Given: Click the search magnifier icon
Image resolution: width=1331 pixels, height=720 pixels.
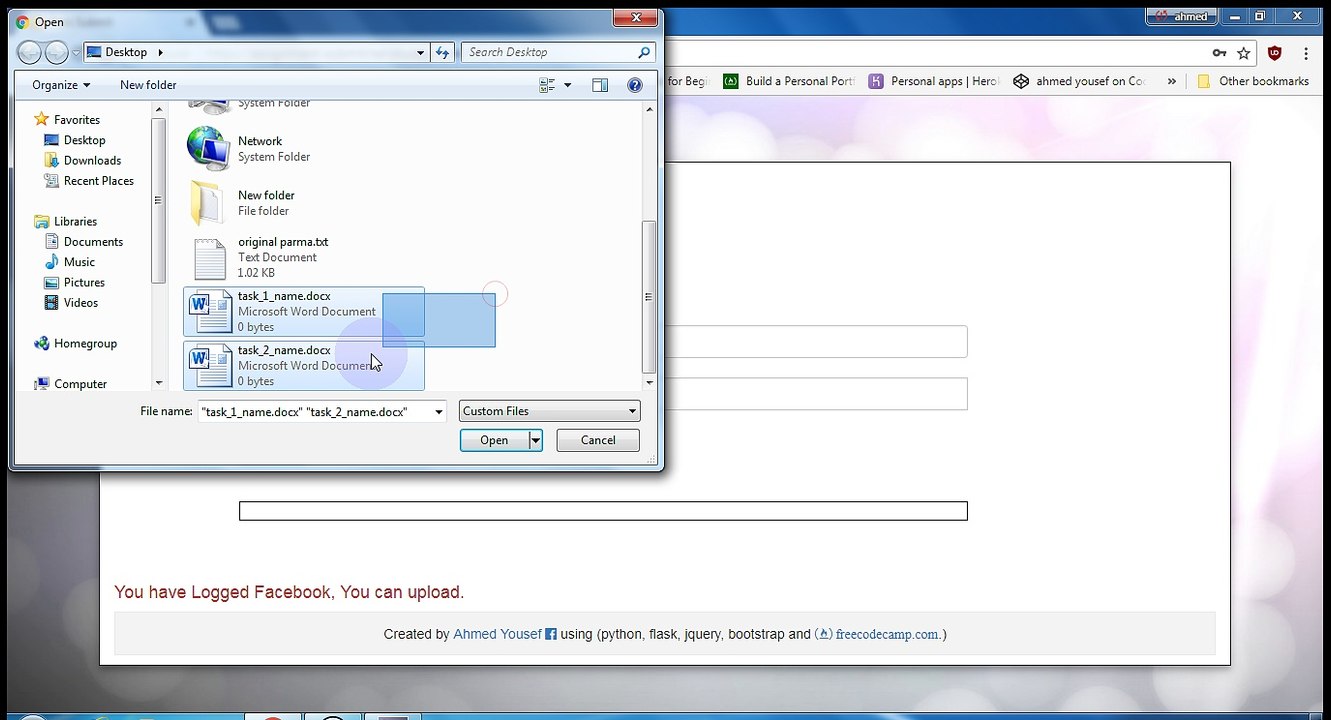Looking at the screenshot, I should (x=645, y=52).
